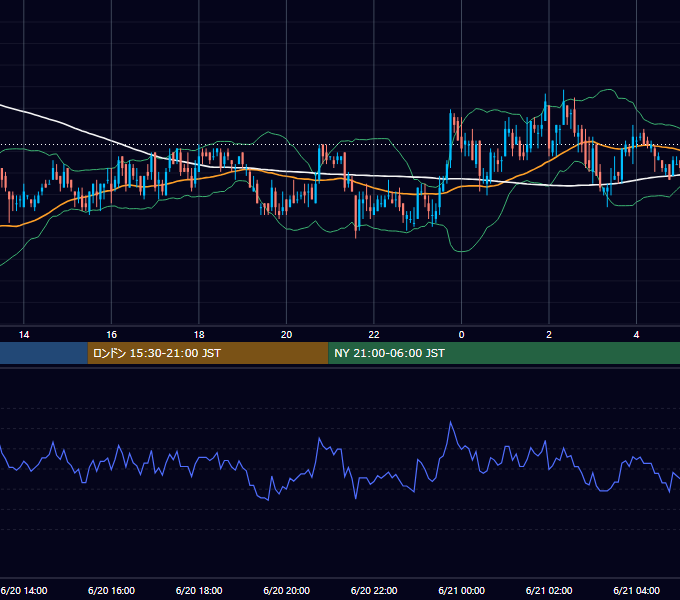Click the 16 hour axis label

click(x=111, y=335)
